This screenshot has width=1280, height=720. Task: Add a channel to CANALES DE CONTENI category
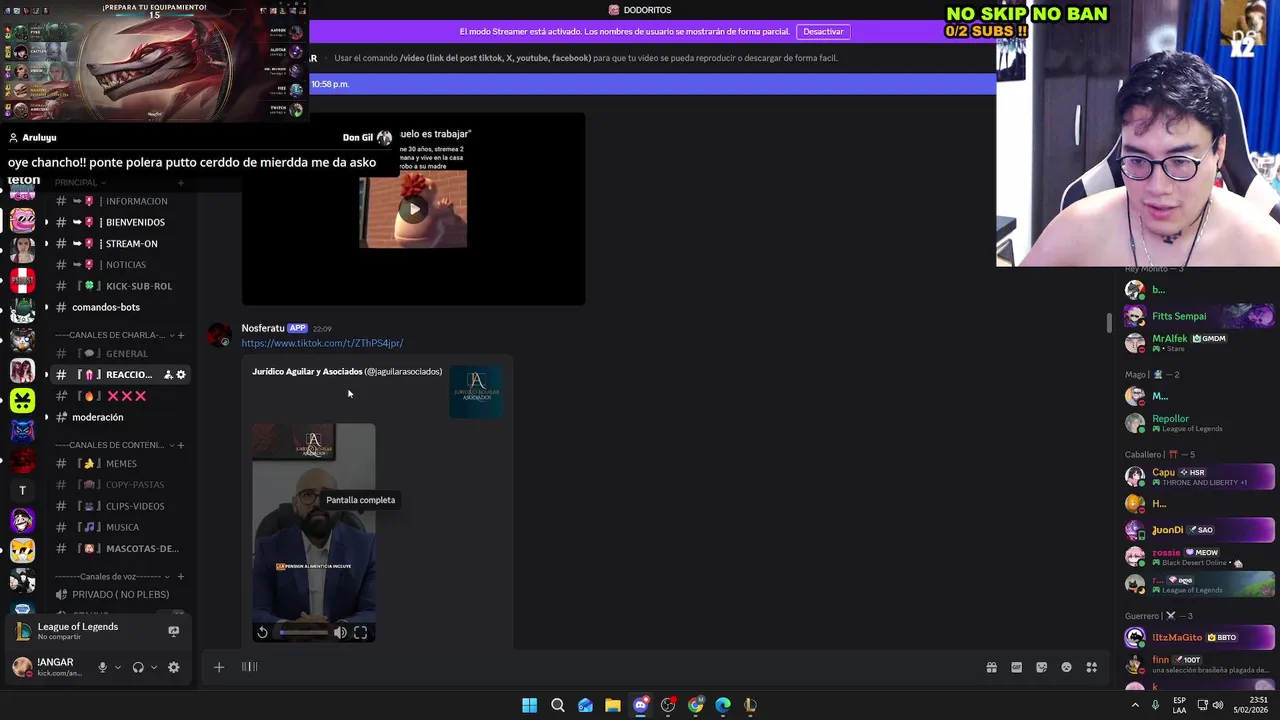click(181, 445)
